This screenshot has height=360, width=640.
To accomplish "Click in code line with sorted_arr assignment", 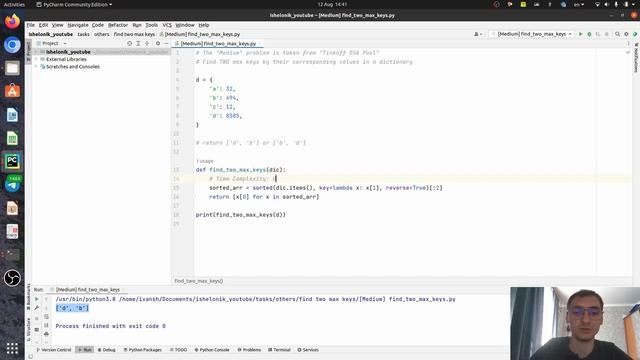I will tap(326, 188).
